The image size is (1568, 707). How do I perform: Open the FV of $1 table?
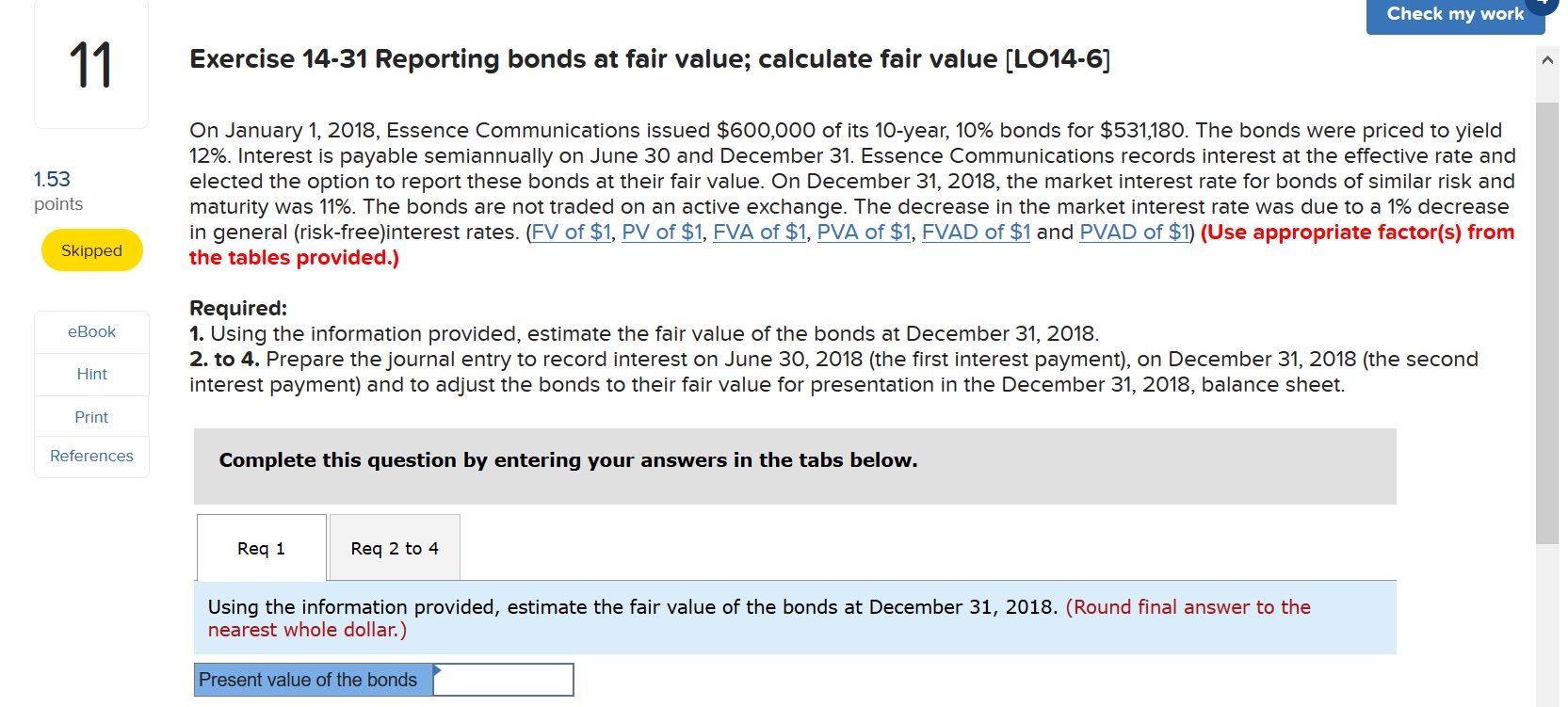coord(570,232)
